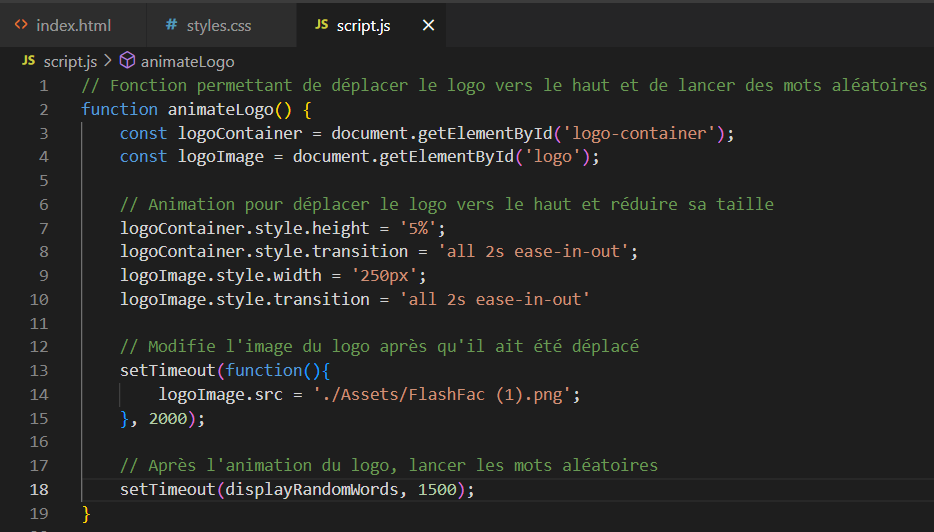The image size is (934, 532).
Task: Expand the breadcrumb chevron after script.js
Action: (108, 61)
